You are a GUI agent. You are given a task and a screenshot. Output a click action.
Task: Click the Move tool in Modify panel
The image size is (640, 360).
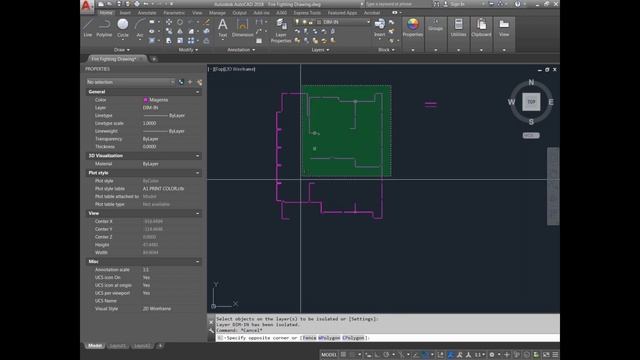click(x=169, y=22)
